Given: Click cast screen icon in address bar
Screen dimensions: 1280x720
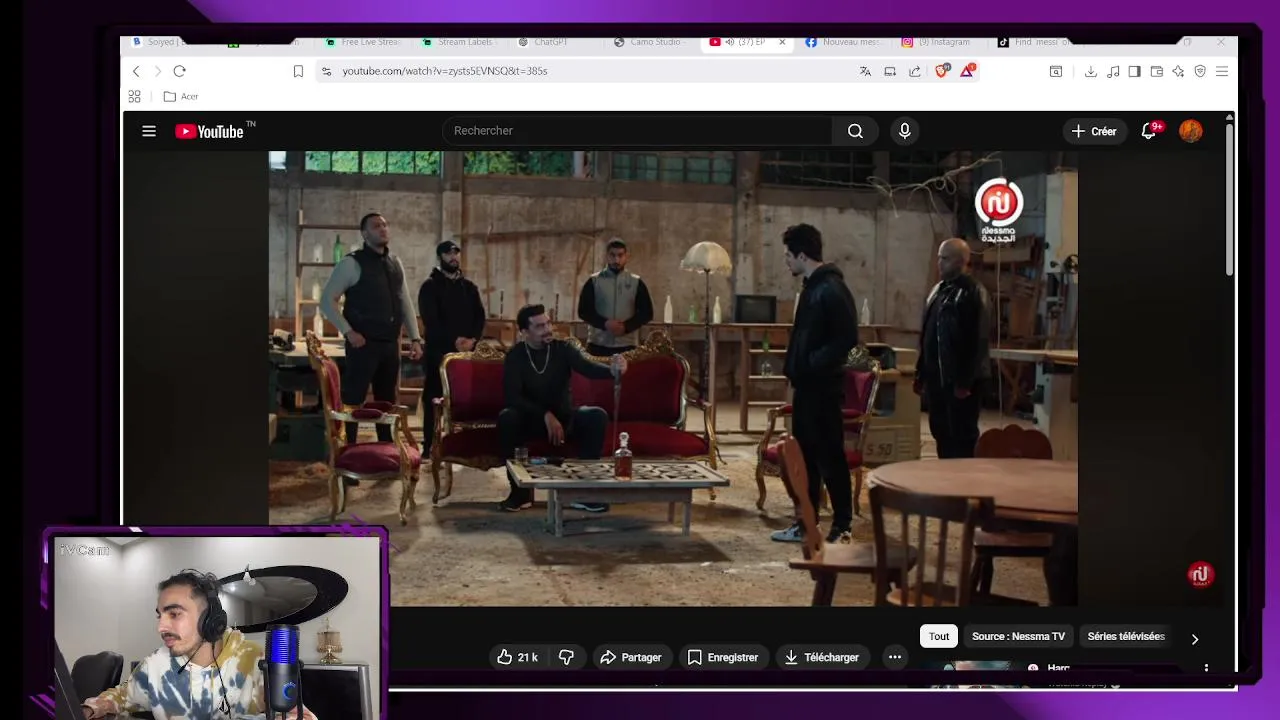Looking at the screenshot, I should pos(890,71).
